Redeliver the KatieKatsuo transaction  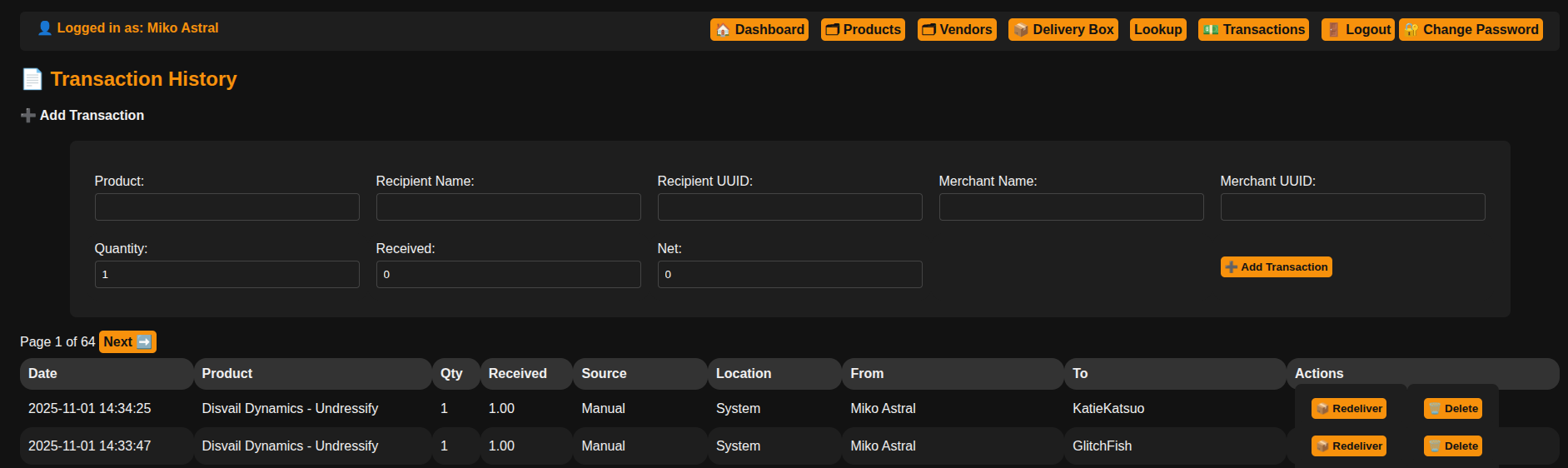(x=1348, y=409)
